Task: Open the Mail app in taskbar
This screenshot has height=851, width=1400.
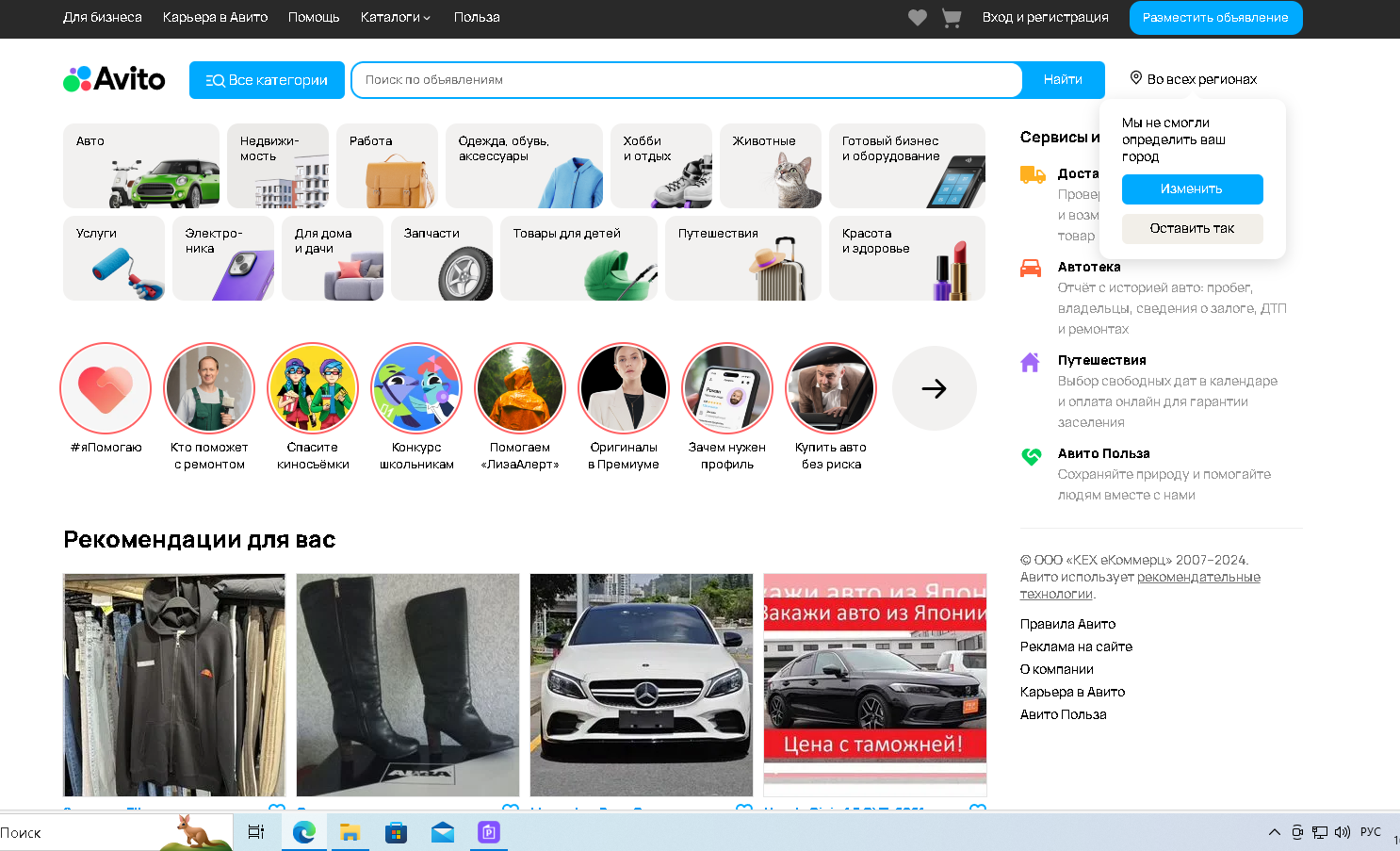Action: coord(443,832)
